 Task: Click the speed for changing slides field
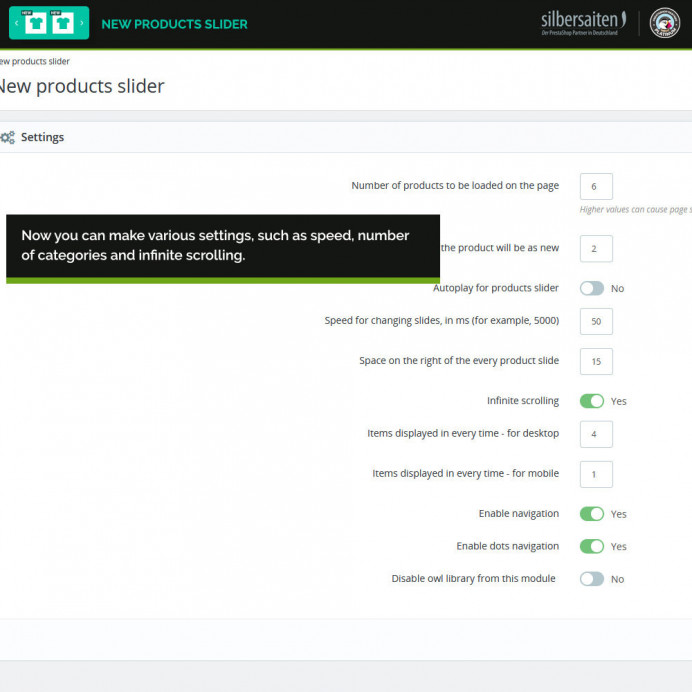[596, 321]
